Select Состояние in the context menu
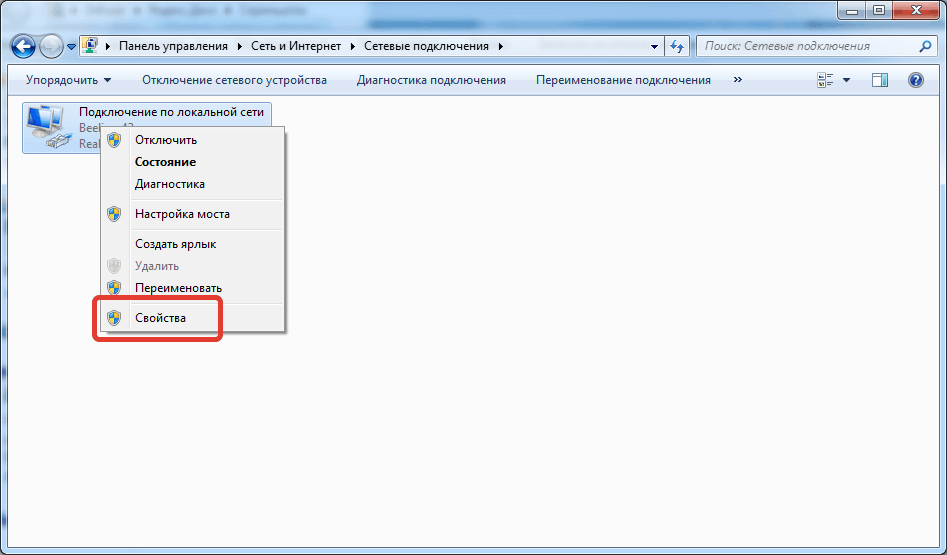 coord(165,162)
